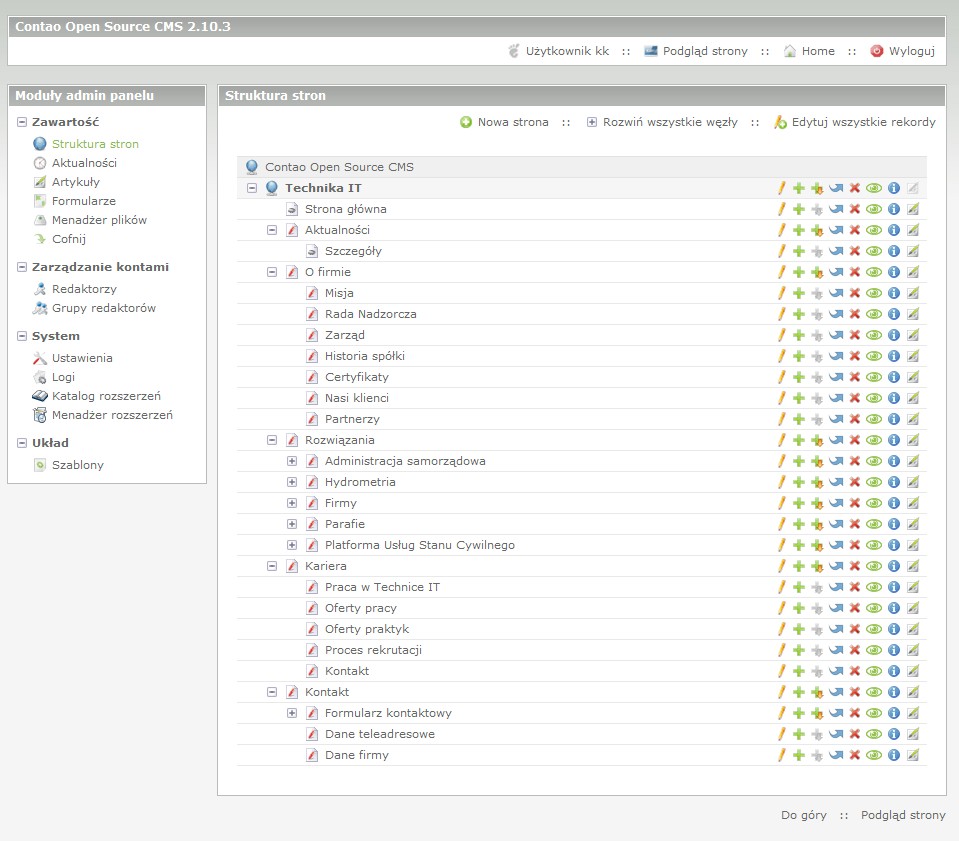Collapse the Zawartość sidebar section
Screen dimensions: 959x841
click(22, 122)
